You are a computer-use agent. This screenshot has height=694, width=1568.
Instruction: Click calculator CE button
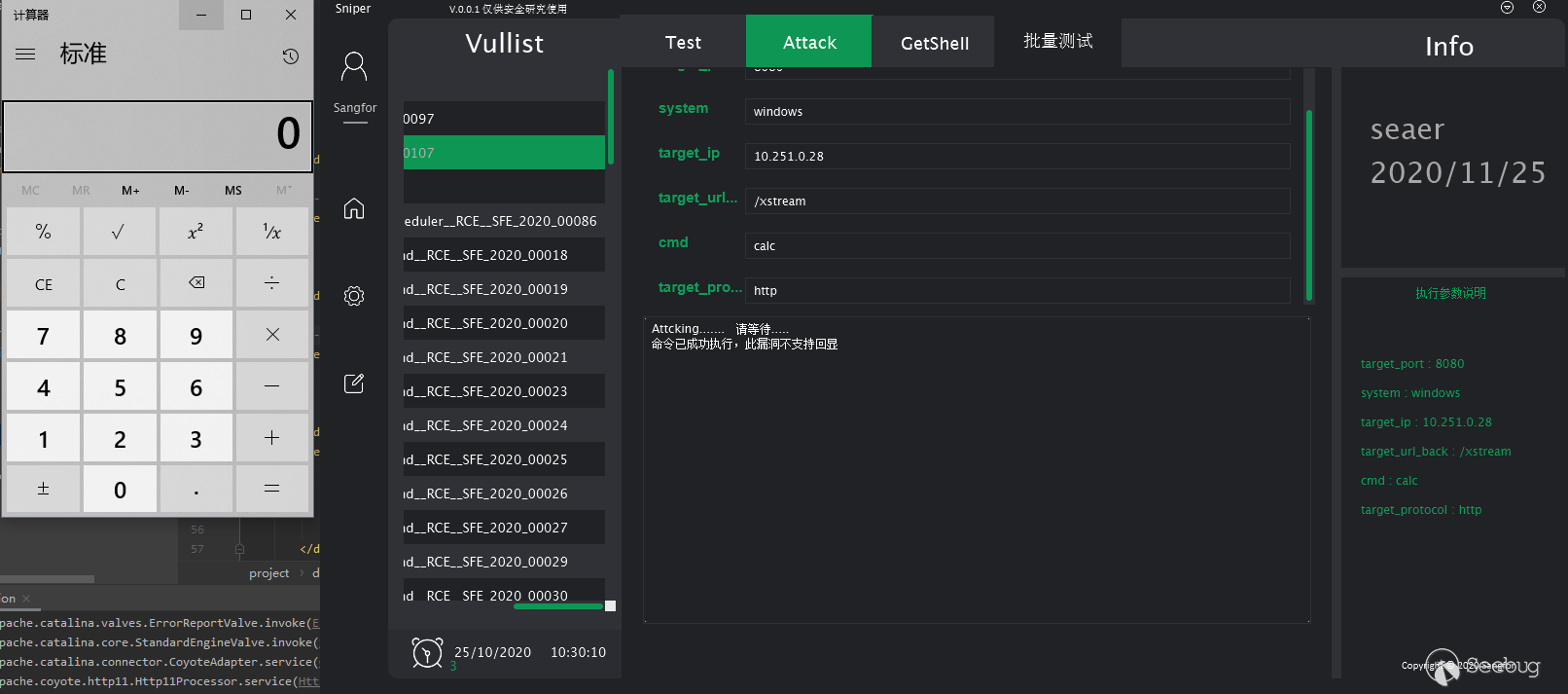pos(44,283)
